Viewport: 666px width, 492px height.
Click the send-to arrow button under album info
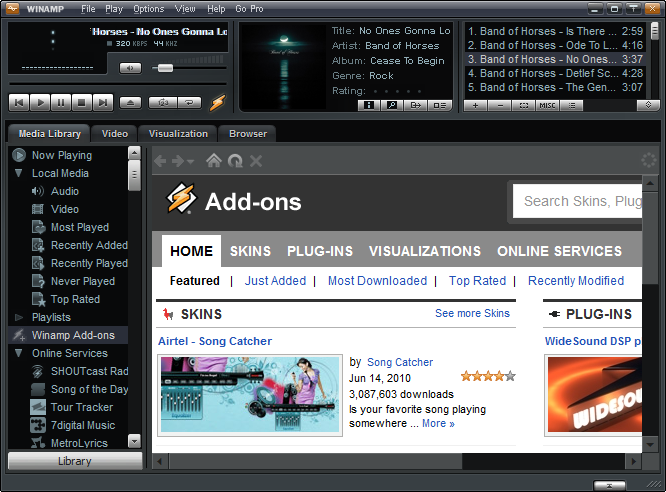coord(415,105)
